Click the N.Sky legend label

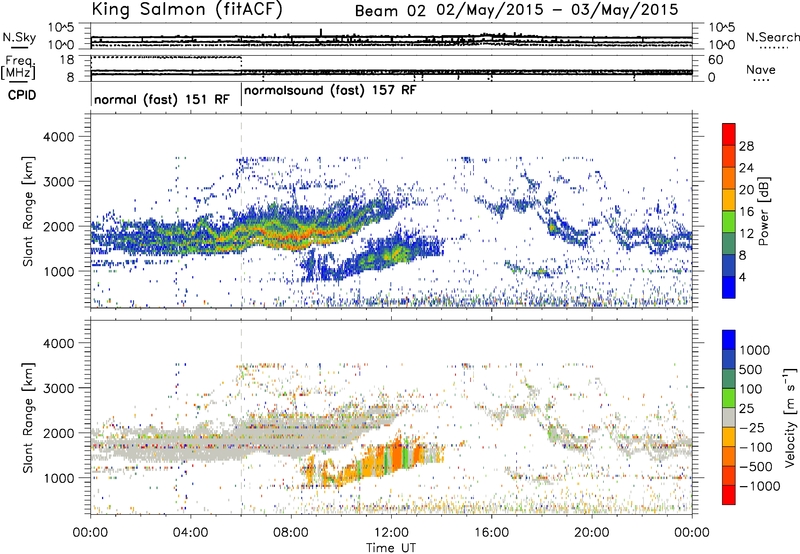coord(19,37)
